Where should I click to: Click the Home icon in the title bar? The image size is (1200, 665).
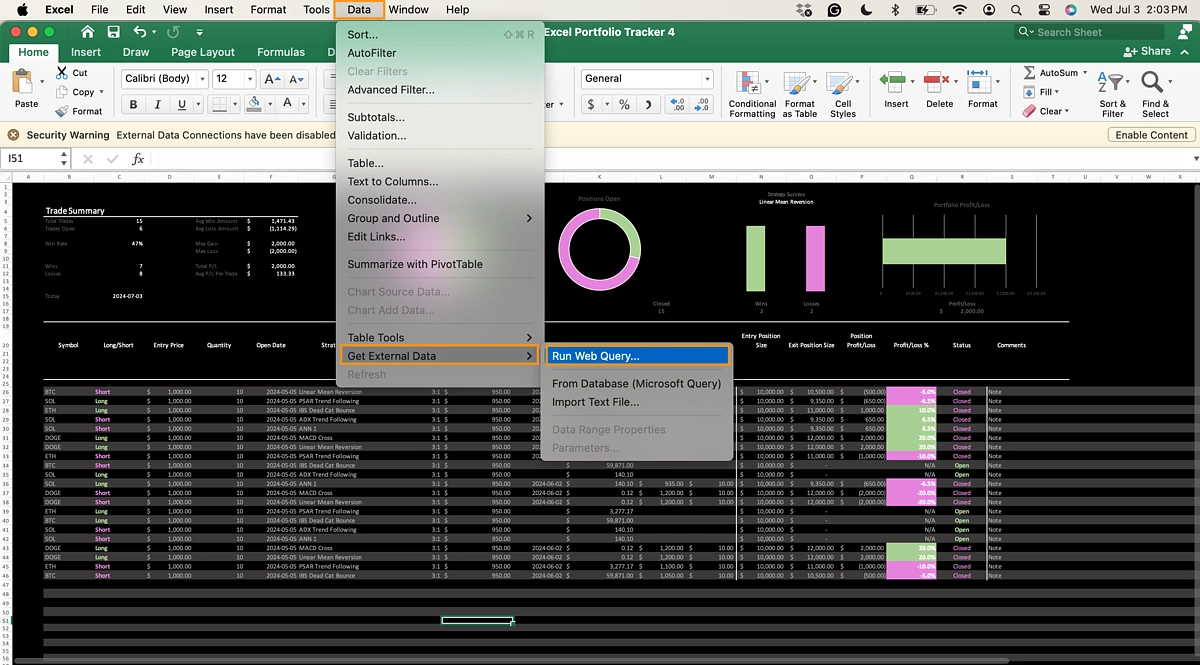tap(86, 32)
